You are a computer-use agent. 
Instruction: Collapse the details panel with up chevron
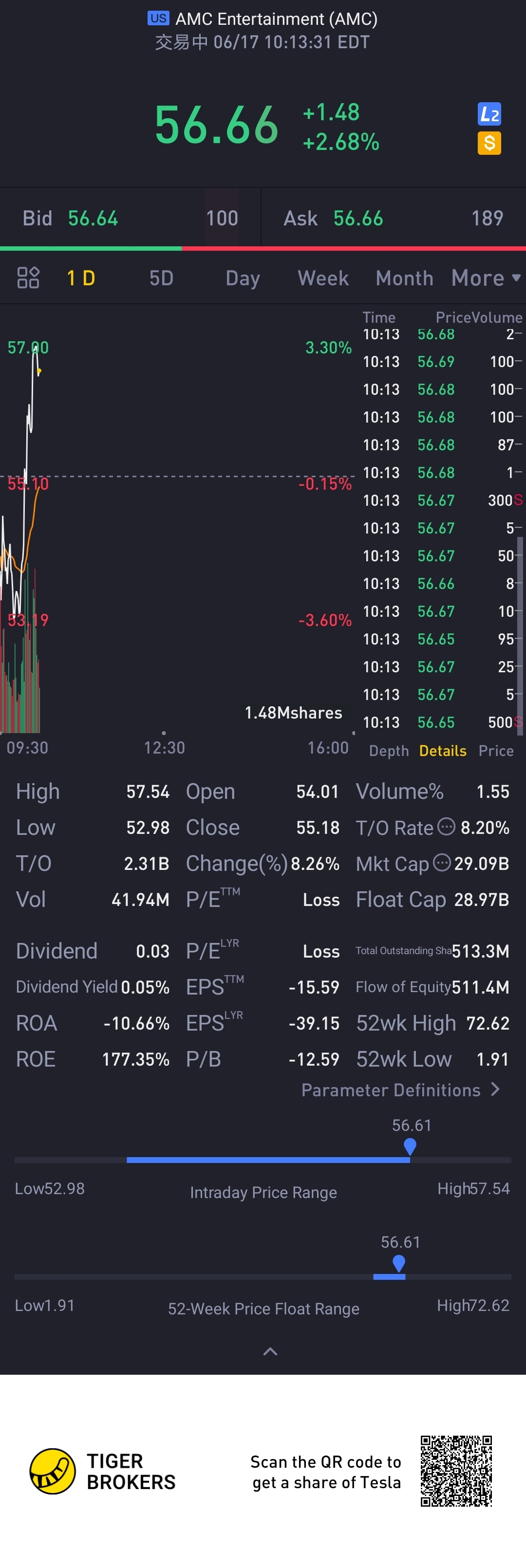[270, 1352]
